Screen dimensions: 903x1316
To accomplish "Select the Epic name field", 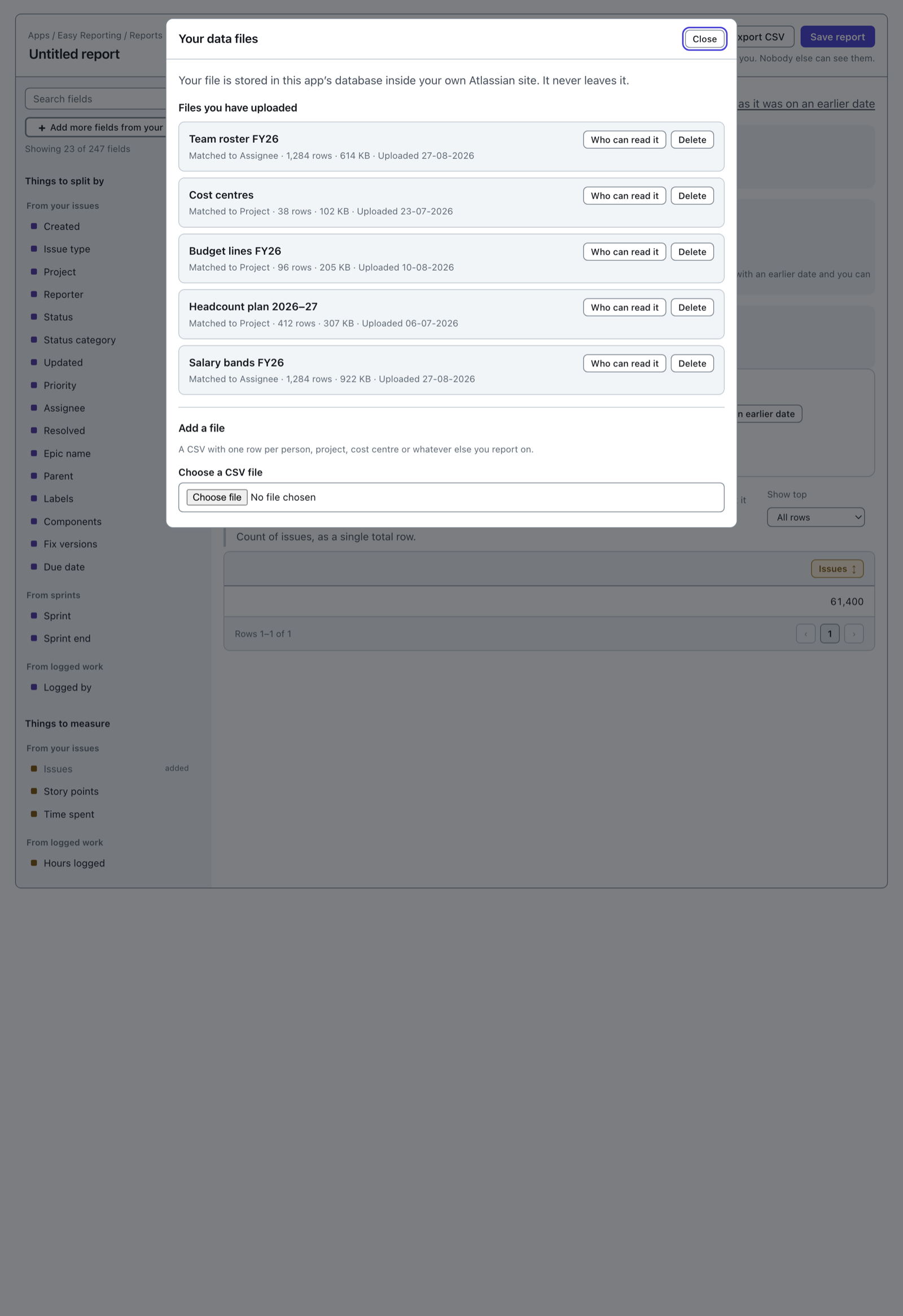I will tap(67, 454).
